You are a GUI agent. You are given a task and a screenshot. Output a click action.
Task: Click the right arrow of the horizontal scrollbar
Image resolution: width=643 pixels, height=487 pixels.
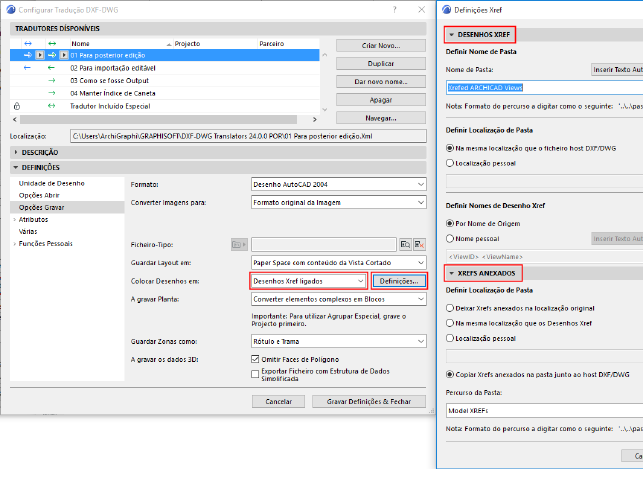point(315,119)
